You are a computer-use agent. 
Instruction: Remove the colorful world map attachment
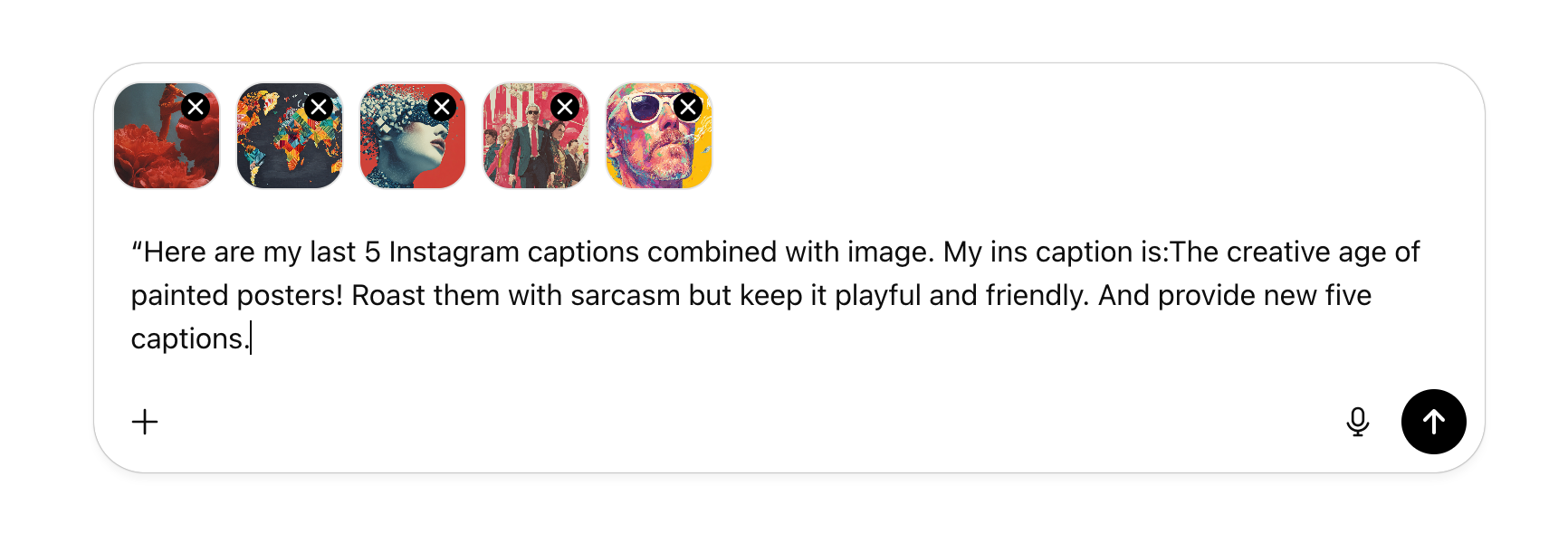319,107
